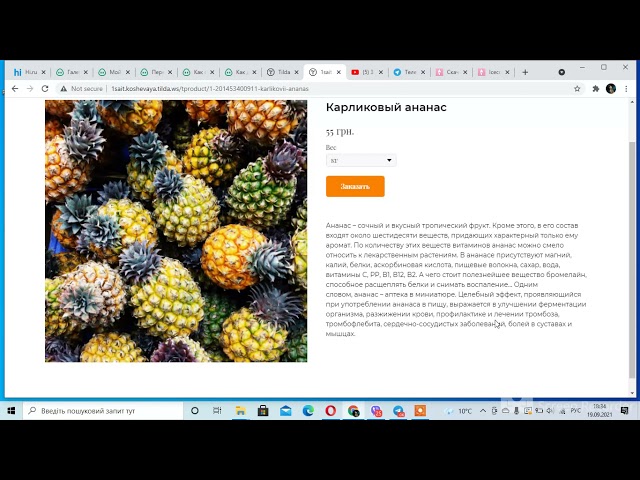Click the product title Карликовый ананас

click(386, 107)
